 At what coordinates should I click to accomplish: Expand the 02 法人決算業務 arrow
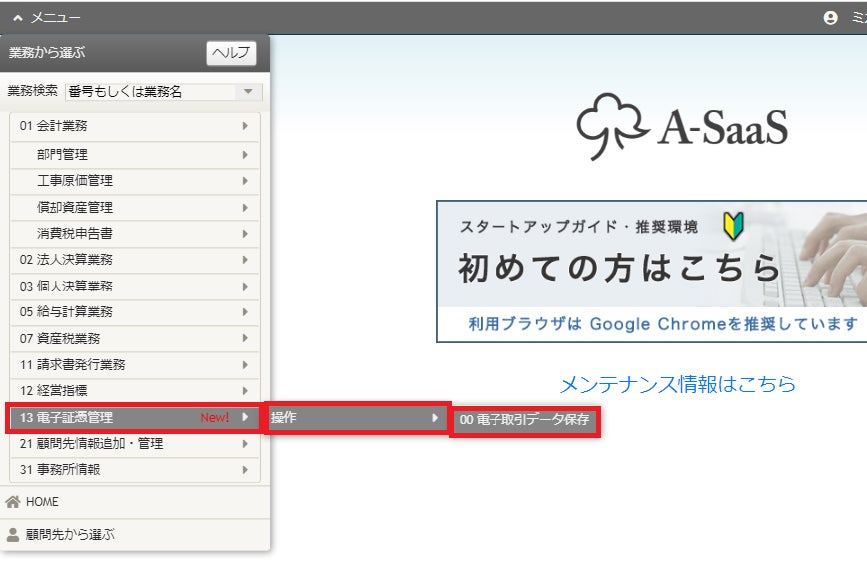point(245,260)
